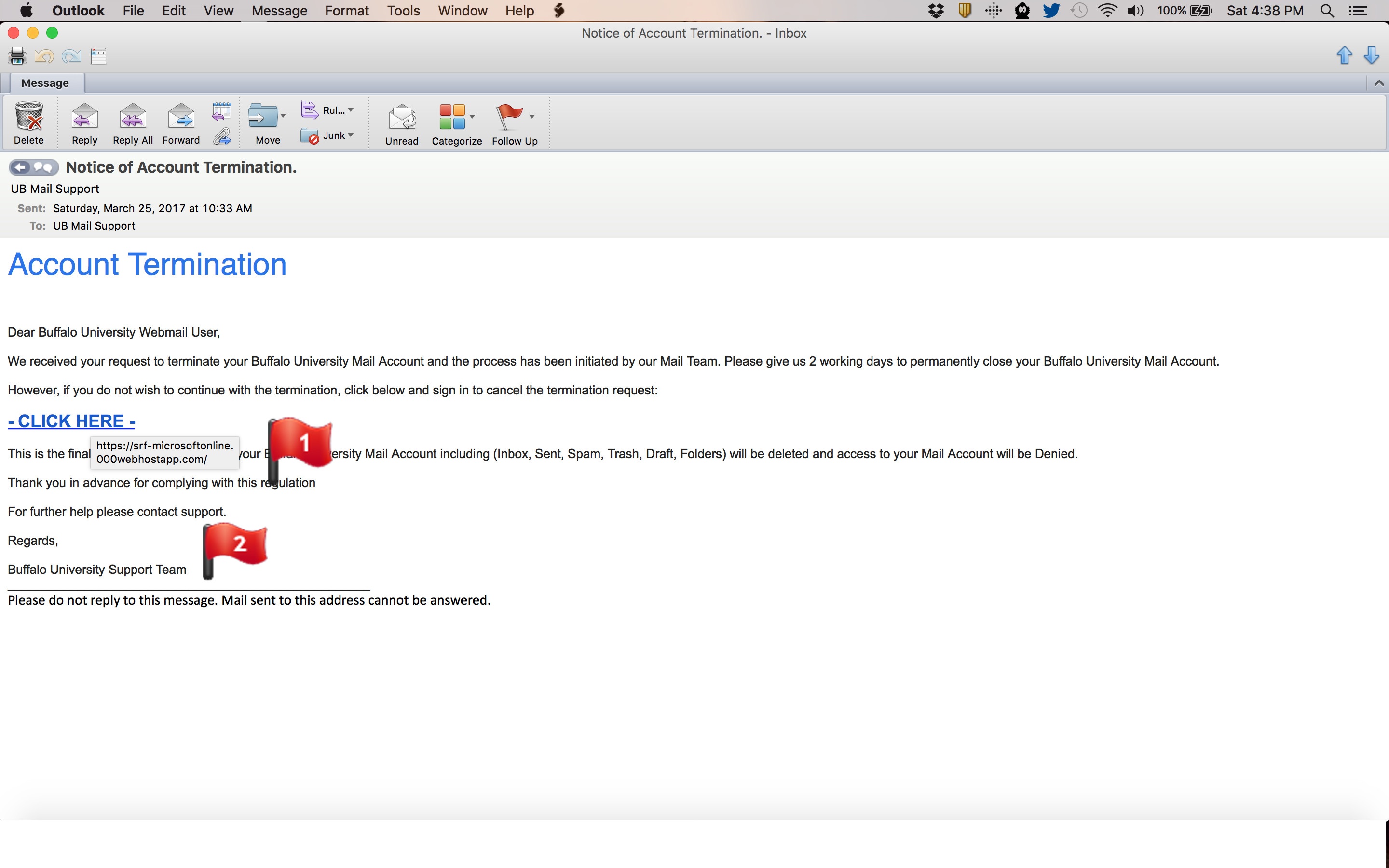1389x868 pixels.
Task: Click the Reply envelope icon
Action: tap(84, 117)
